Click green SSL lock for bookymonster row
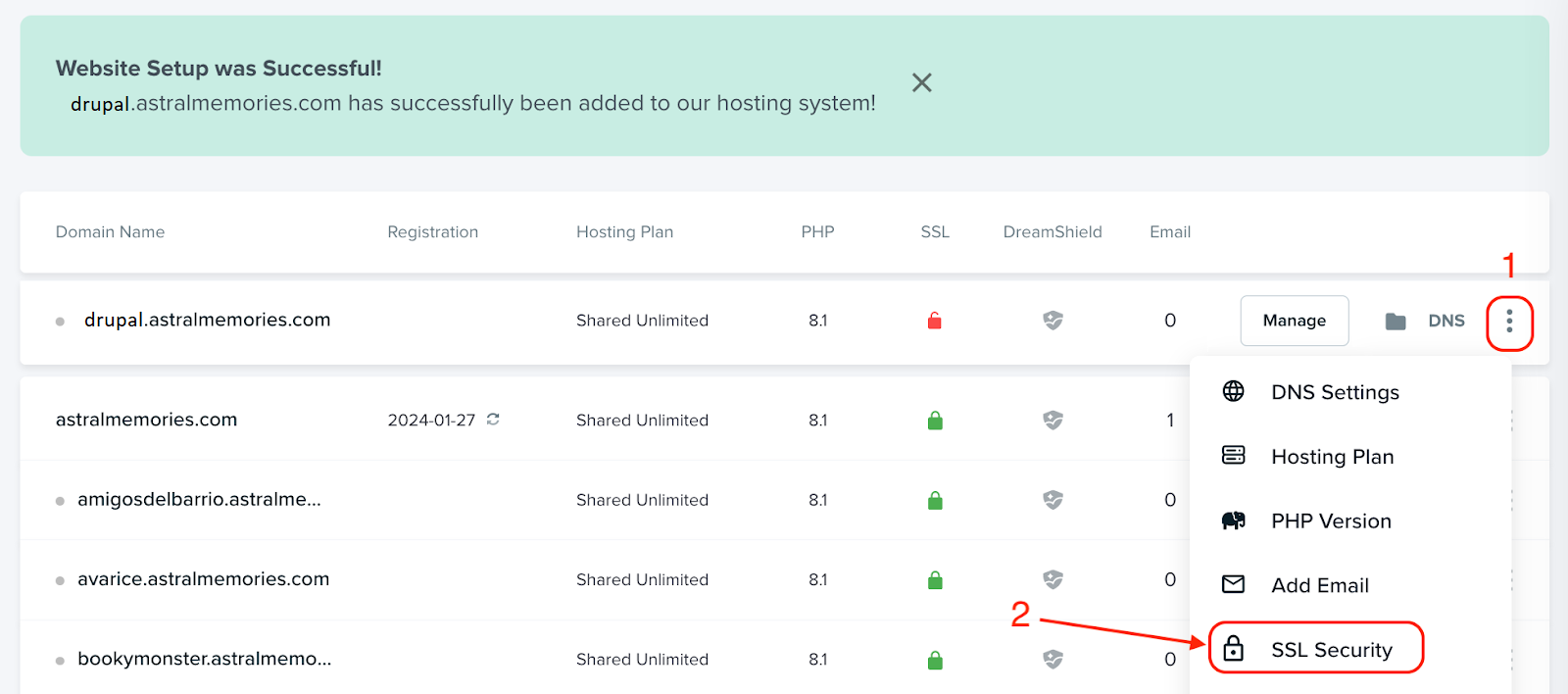The height and width of the screenshot is (694, 1568). point(935,660)
